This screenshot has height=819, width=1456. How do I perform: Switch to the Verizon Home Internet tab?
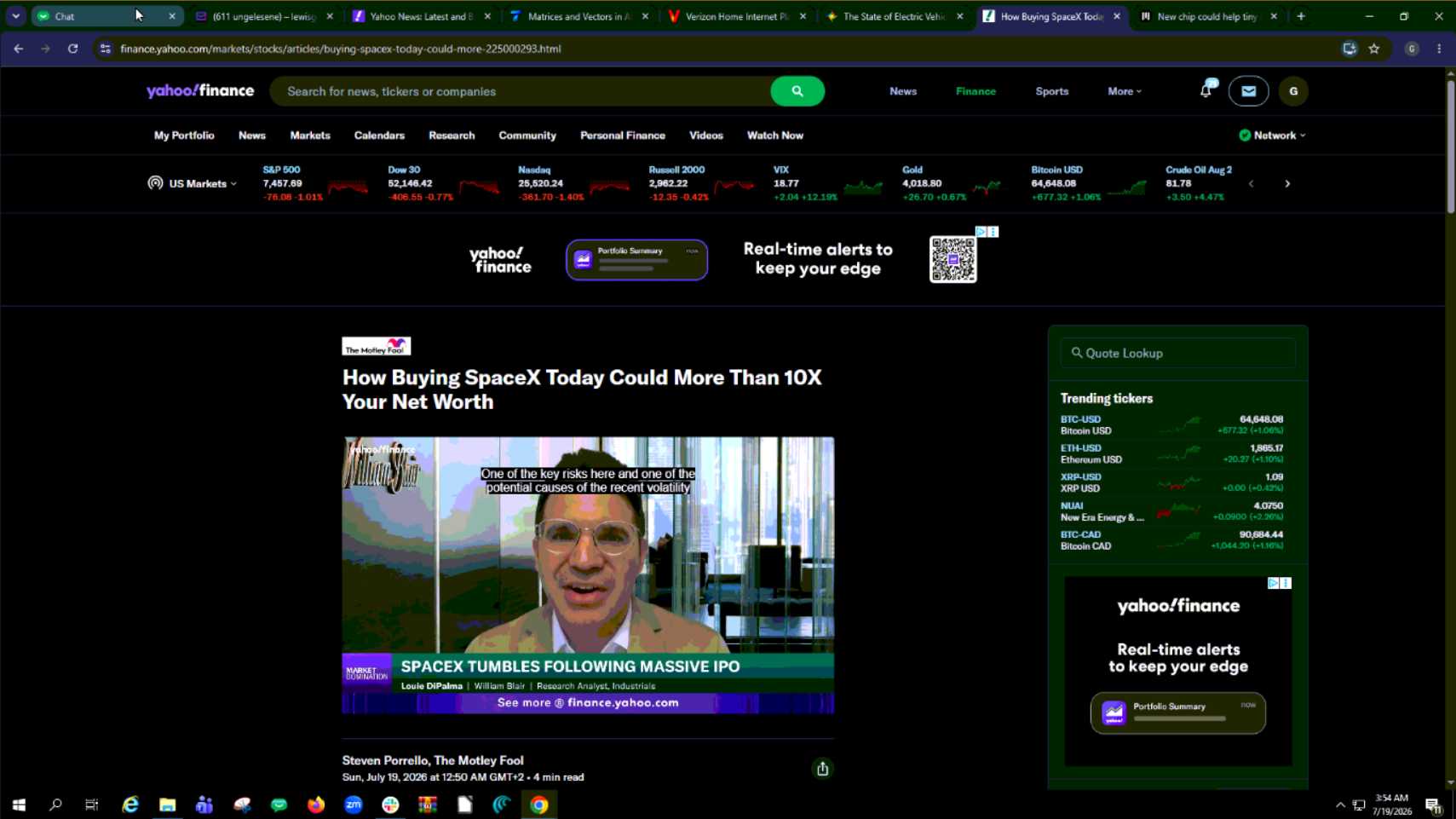[x=735, y=16]
